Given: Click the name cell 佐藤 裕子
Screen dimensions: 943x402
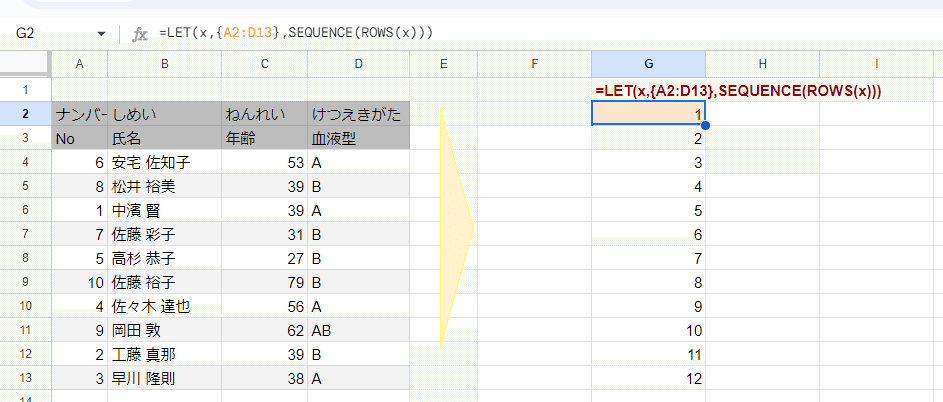Looking at the screenshot, I should (x=165, y=282).
